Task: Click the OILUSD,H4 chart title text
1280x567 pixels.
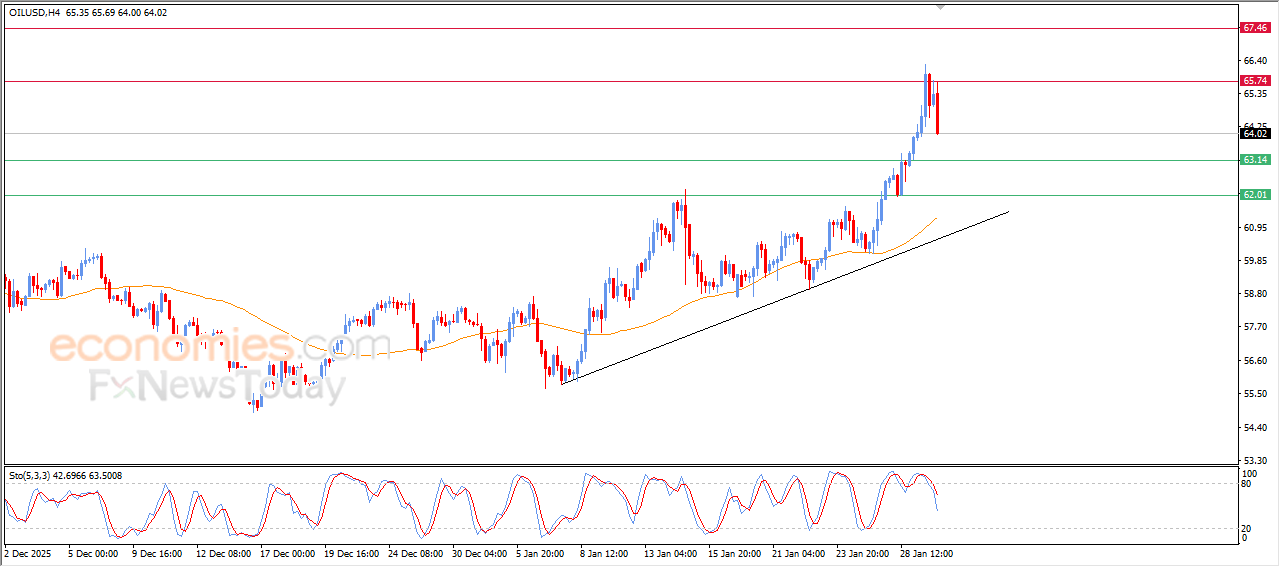Action: tap(35, 12)
